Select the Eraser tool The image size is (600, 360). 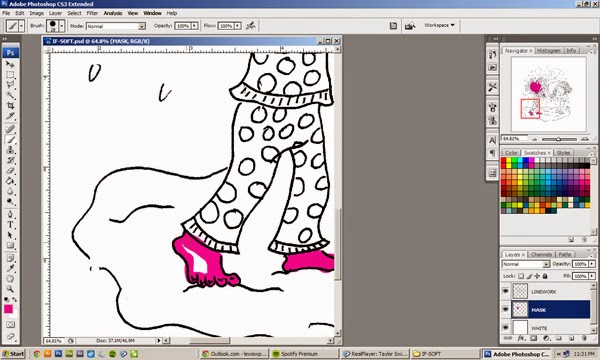pos(10,171)
